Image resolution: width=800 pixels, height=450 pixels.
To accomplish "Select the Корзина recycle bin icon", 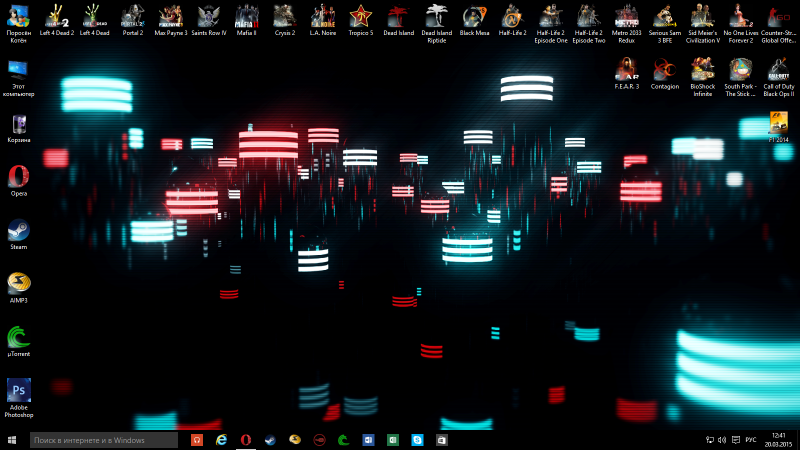I will tap(19, 128).
